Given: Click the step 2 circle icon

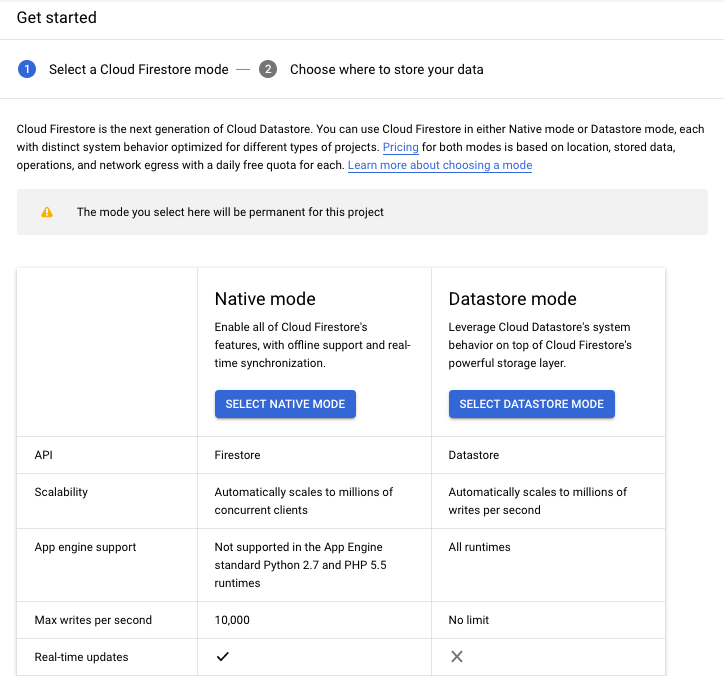Looking at the screenshot, I should point(268,69).
